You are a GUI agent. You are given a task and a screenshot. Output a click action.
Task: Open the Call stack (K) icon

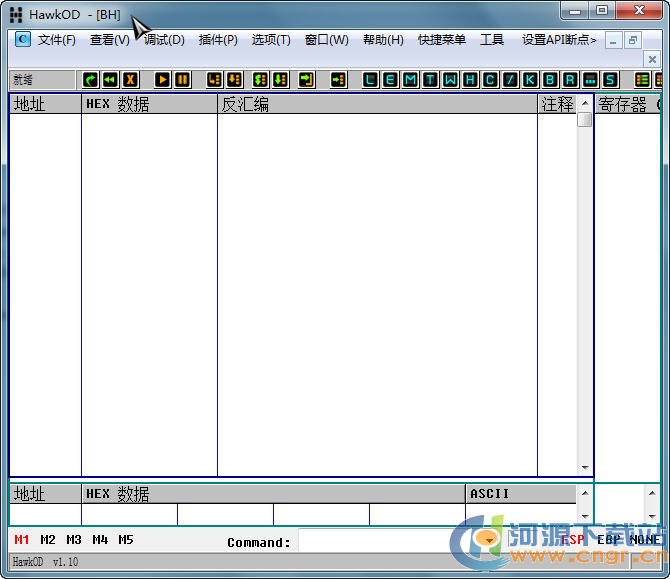coord(530,80)
